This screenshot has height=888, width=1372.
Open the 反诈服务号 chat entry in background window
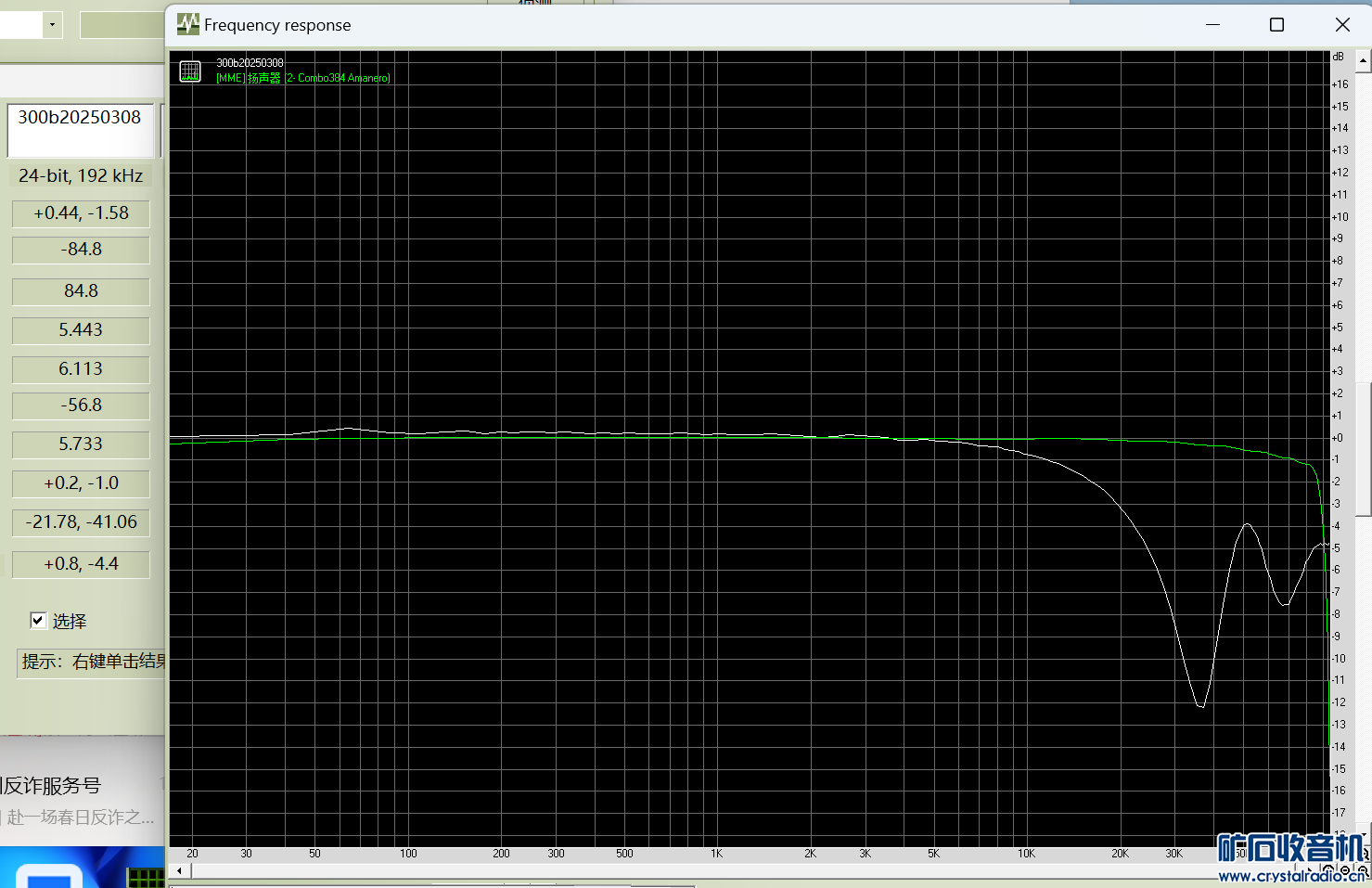82,798
